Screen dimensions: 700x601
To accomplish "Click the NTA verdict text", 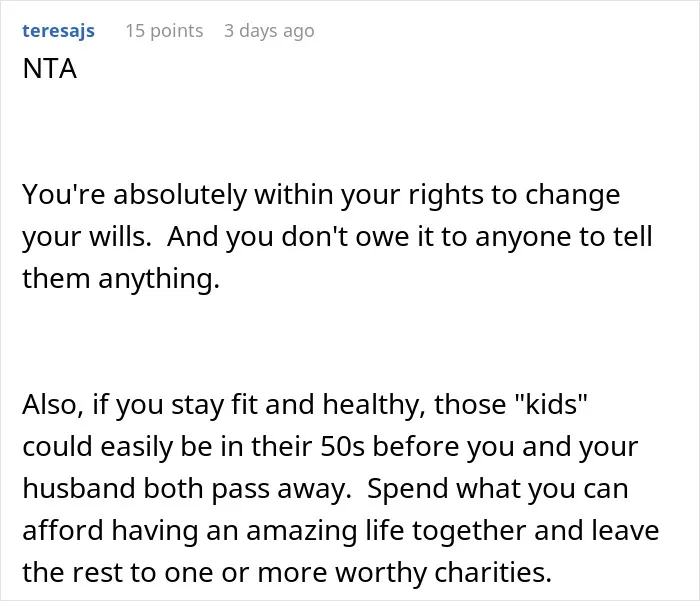I will point(50,69).
